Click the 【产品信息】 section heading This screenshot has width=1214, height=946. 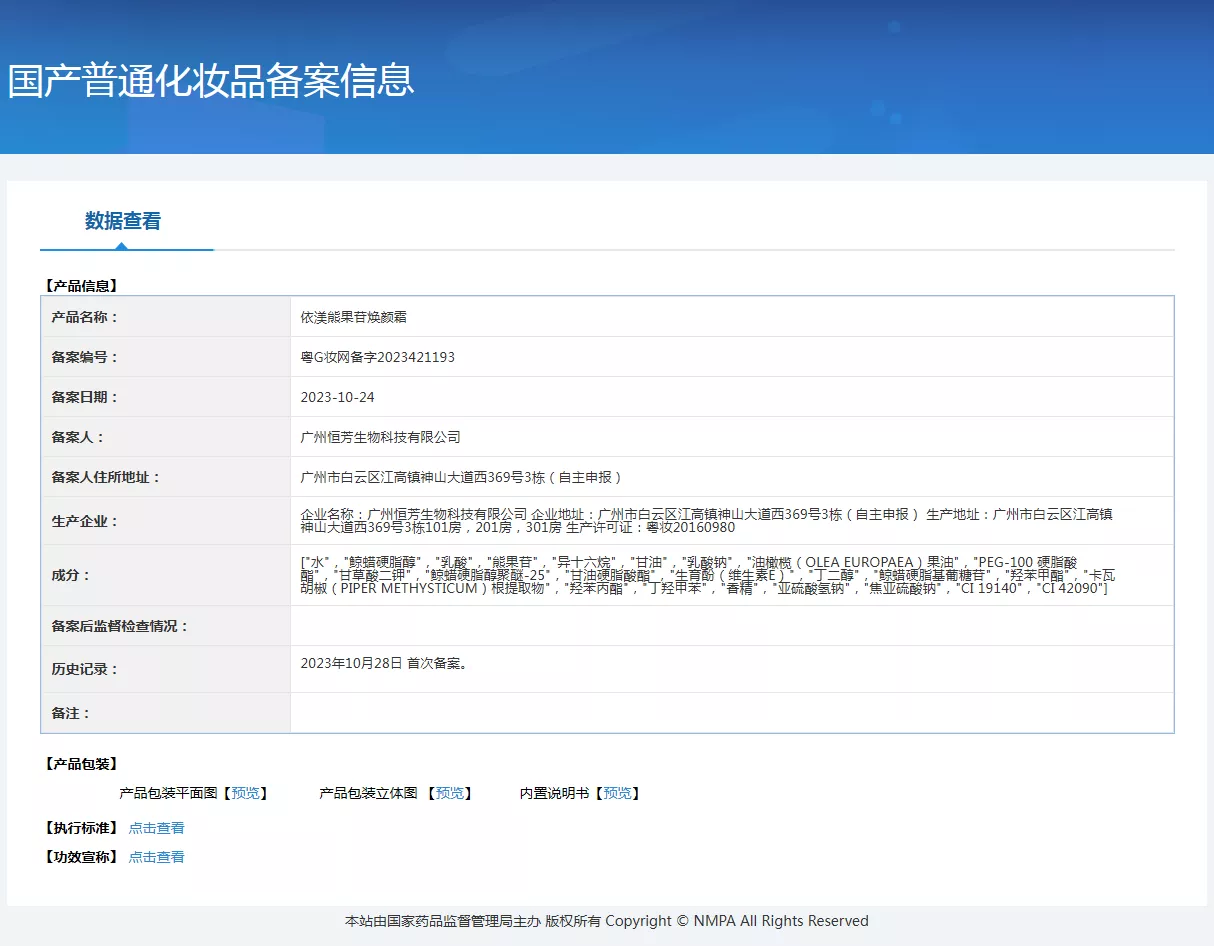[x=81, y=285]
